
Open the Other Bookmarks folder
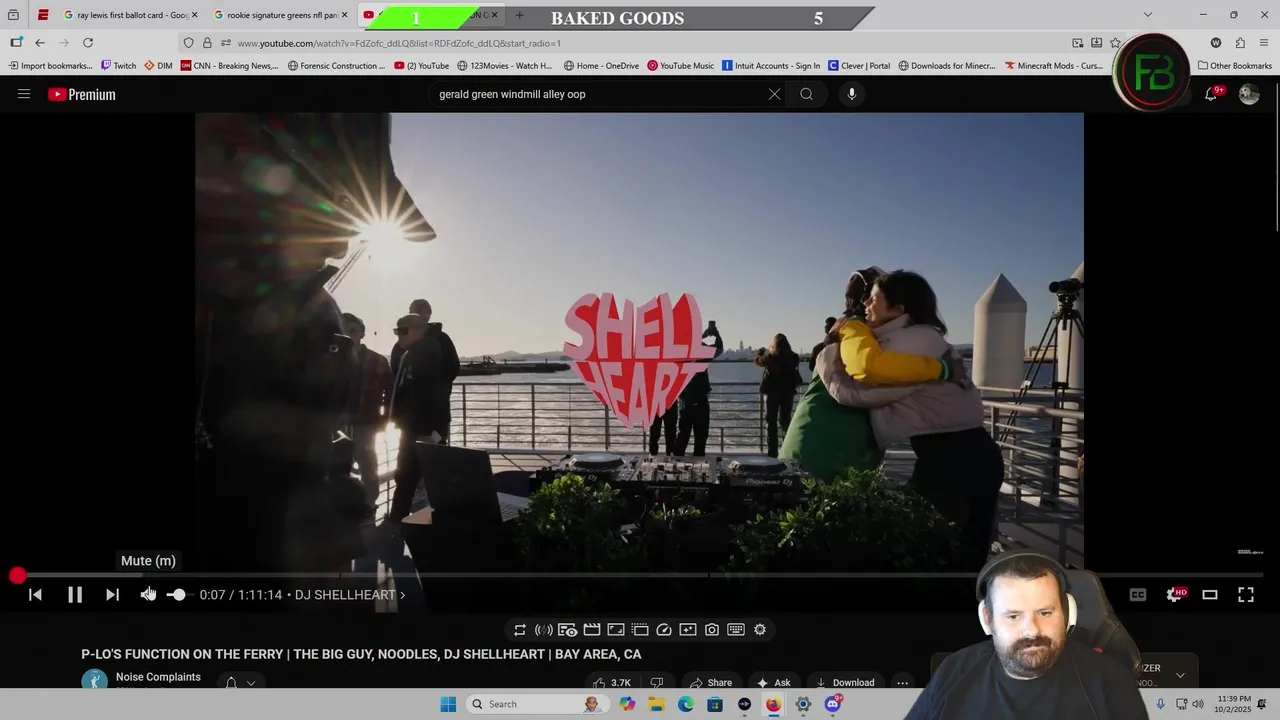coord(1235,66)
